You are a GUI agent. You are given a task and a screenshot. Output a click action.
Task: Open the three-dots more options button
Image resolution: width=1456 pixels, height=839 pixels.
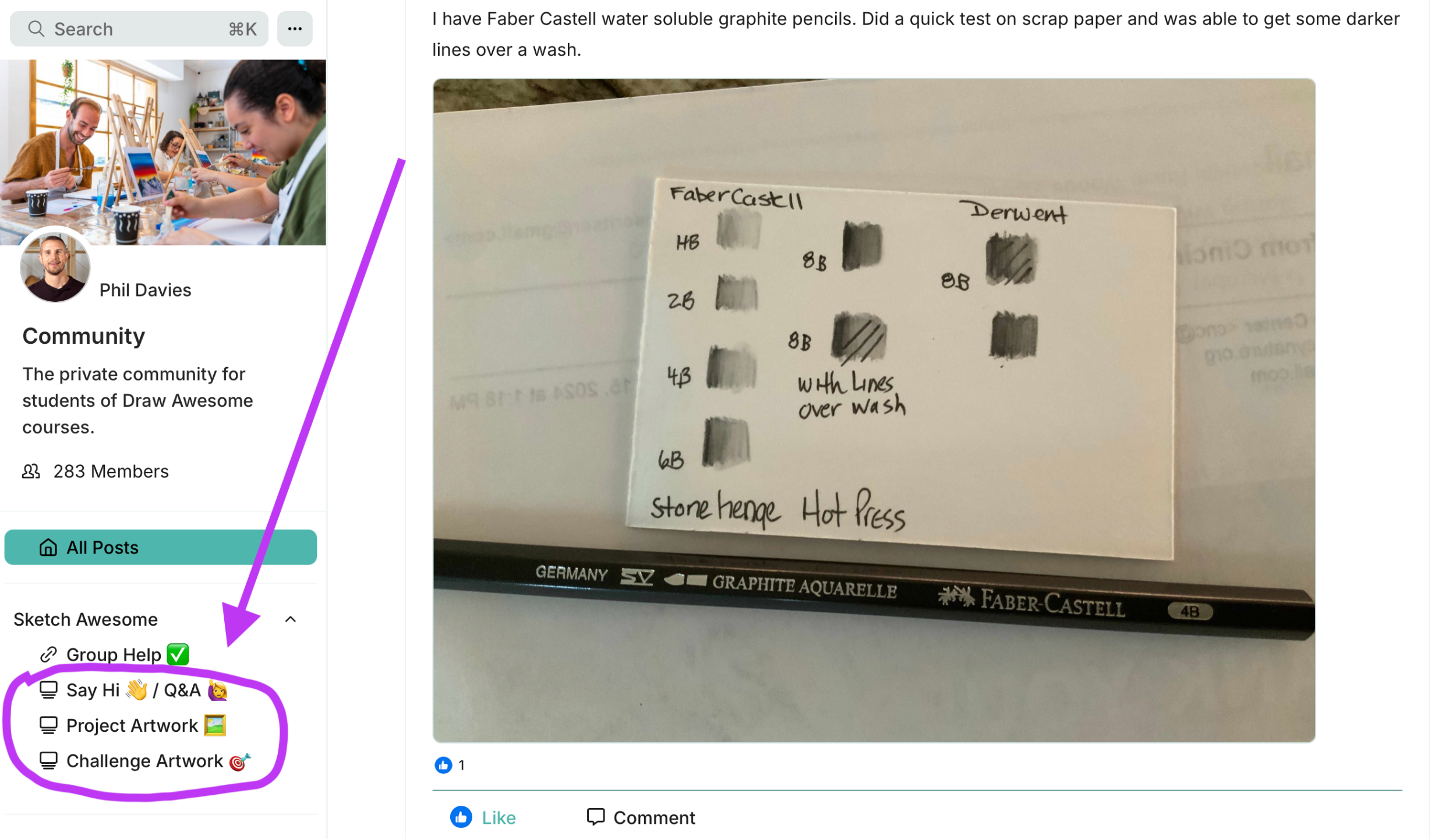[x=295, y=29]
